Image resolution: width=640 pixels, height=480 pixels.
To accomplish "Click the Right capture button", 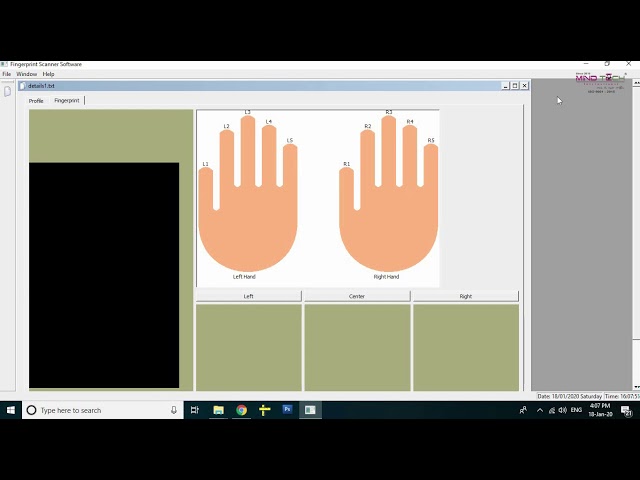I will coord(465,296).
